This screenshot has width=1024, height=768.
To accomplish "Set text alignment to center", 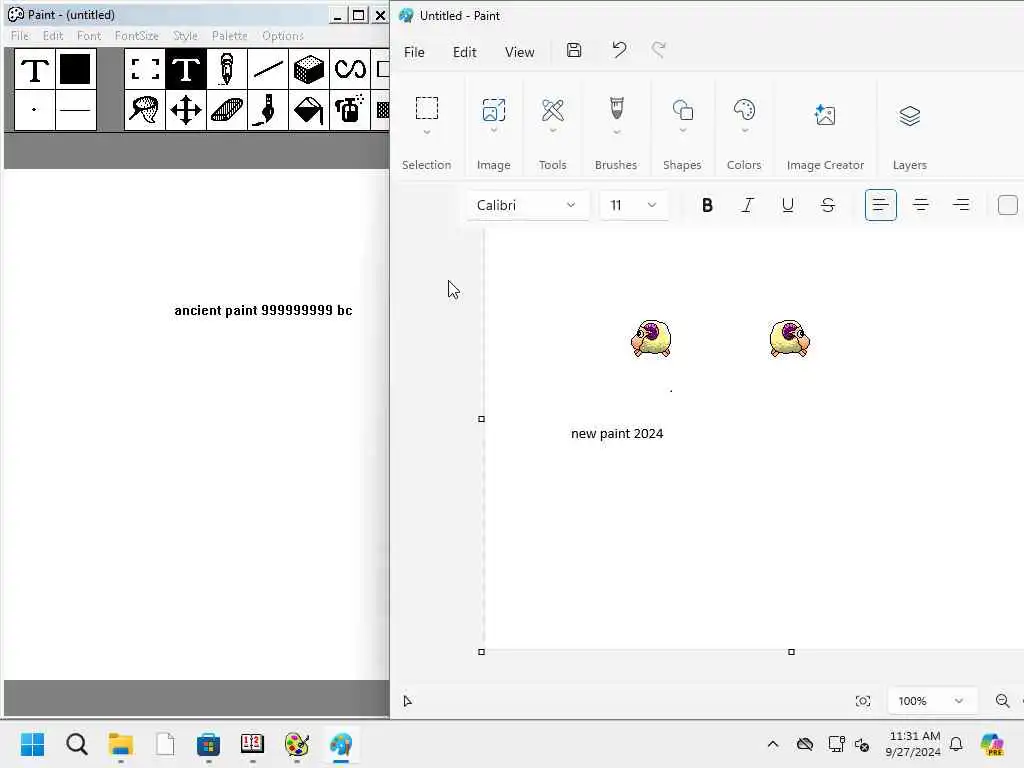I will tap(921, 205).
